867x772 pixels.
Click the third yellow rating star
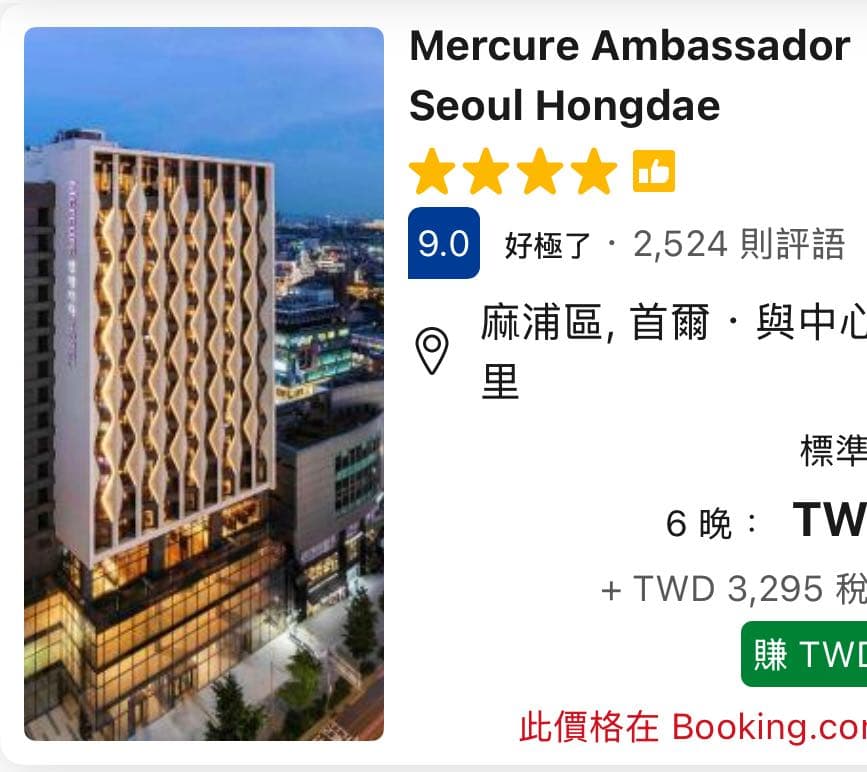(x=540, y=171)
